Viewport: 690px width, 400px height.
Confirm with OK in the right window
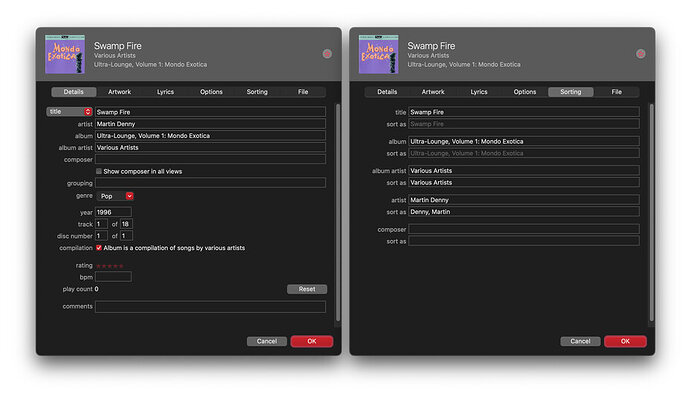pyautogui.click(x=625, y=341)
